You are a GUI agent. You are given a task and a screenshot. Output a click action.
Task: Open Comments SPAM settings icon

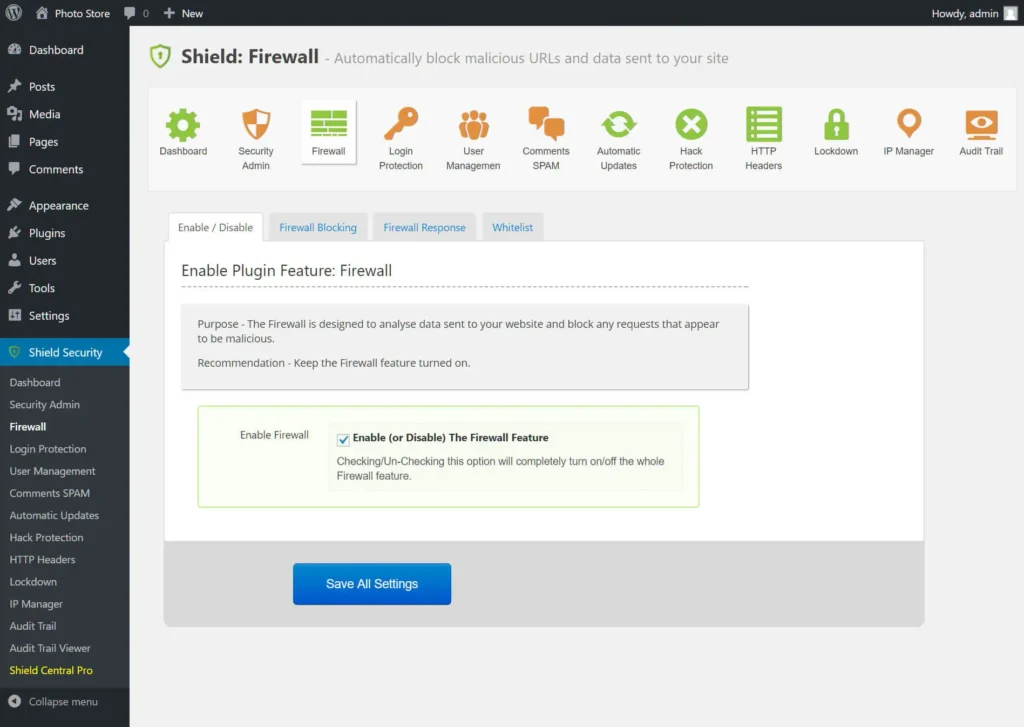[x=545, y=125]
